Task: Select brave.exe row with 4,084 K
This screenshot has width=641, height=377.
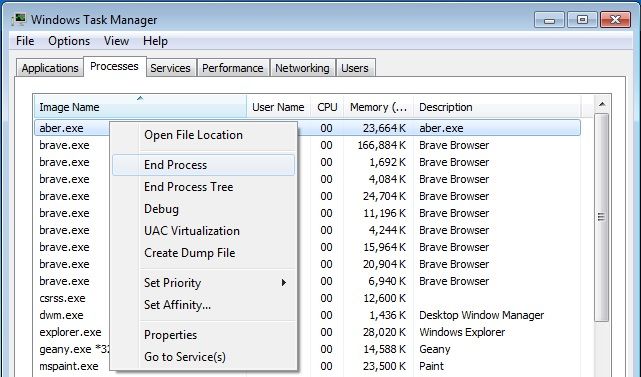Action: click(x=307, y=179)
